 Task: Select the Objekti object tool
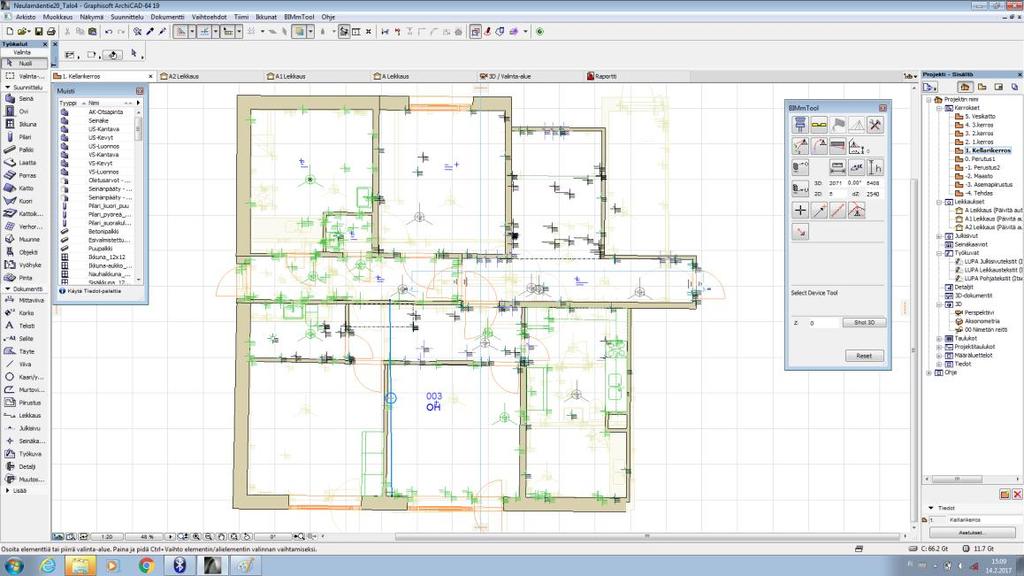tap(24, 252)
